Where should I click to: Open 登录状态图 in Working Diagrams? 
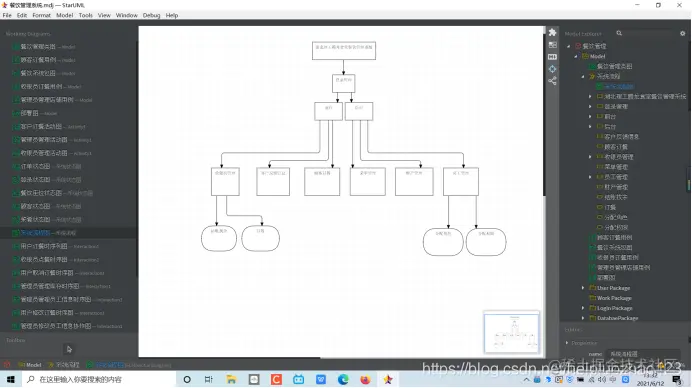click(x=35, y=180)
